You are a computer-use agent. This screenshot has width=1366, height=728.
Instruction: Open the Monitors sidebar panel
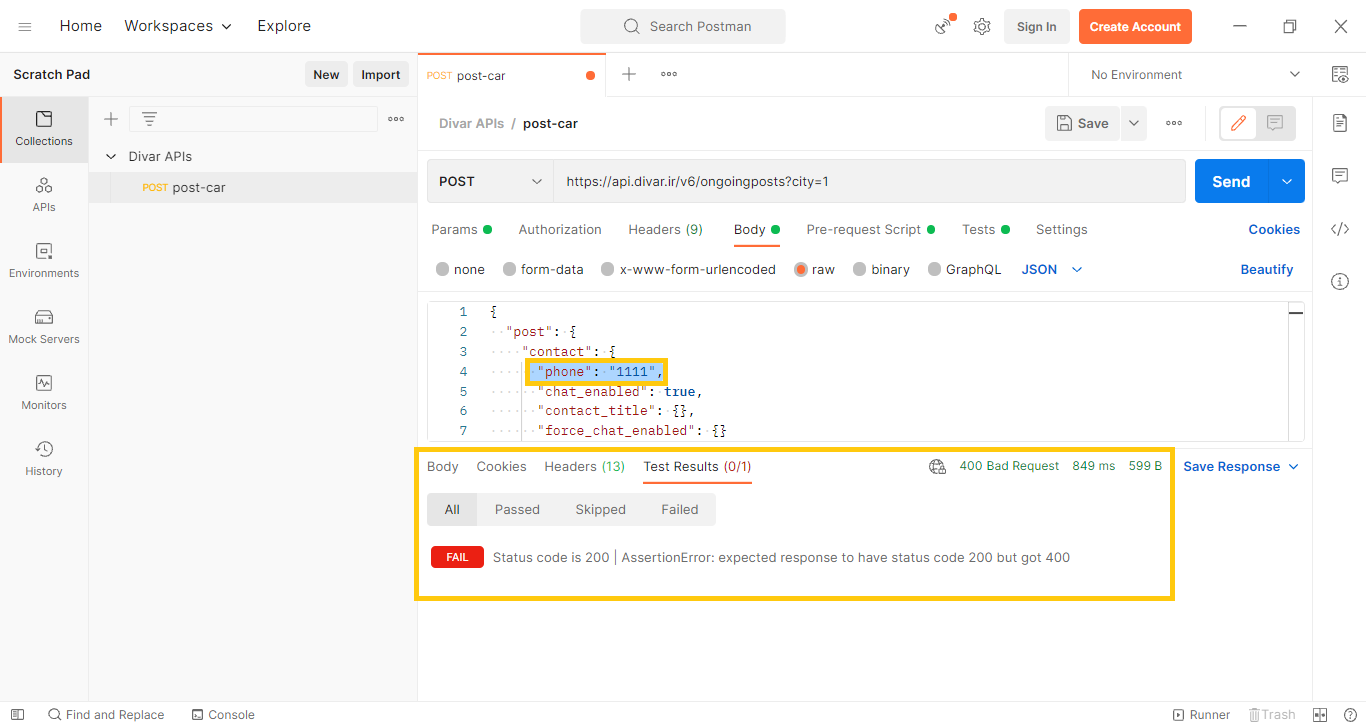click(x=44, y=393)
